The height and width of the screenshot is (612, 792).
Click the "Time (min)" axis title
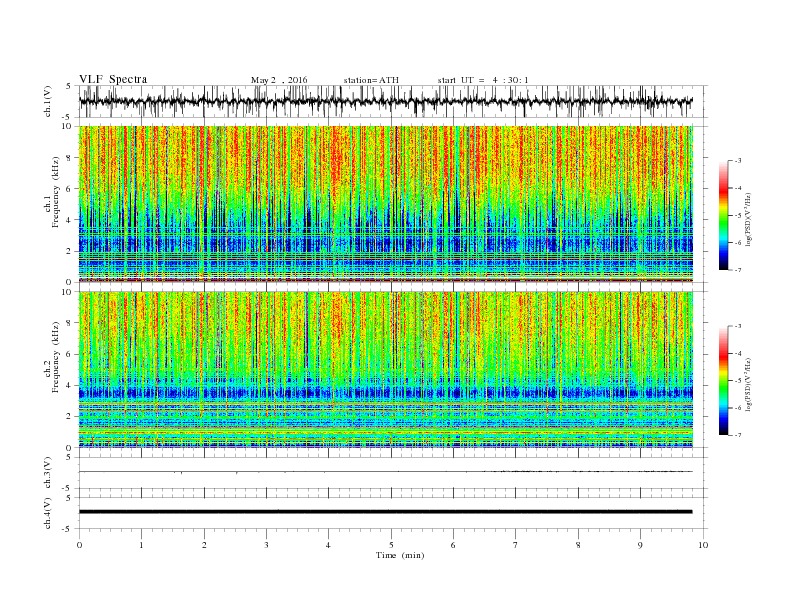[400, 555]
